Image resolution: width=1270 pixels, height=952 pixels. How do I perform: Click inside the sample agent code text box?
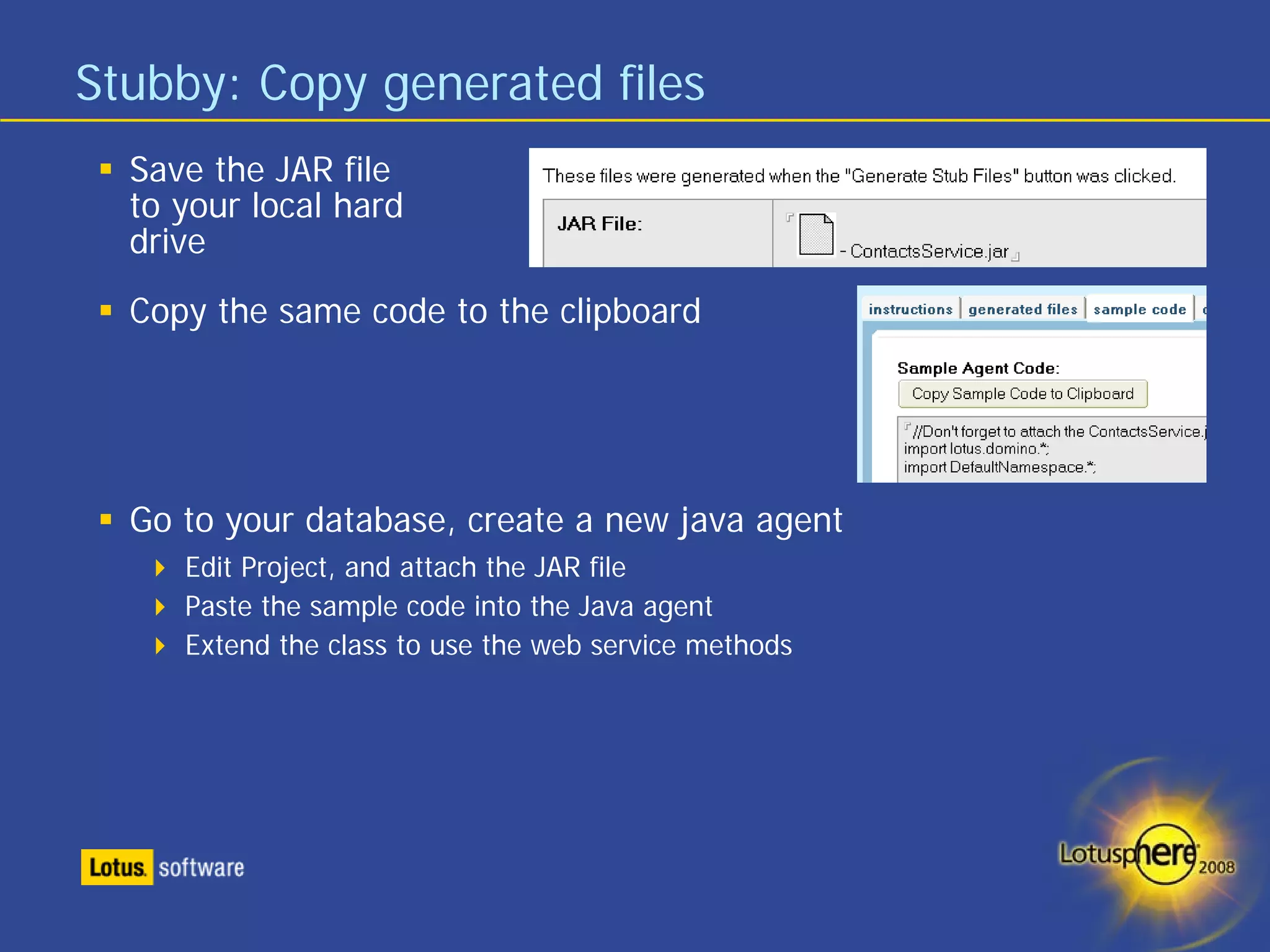pos(1052,449)
